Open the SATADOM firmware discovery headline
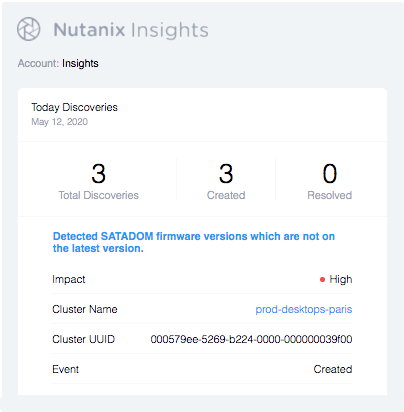Screen dimensions: 404x412 [194, 242]
